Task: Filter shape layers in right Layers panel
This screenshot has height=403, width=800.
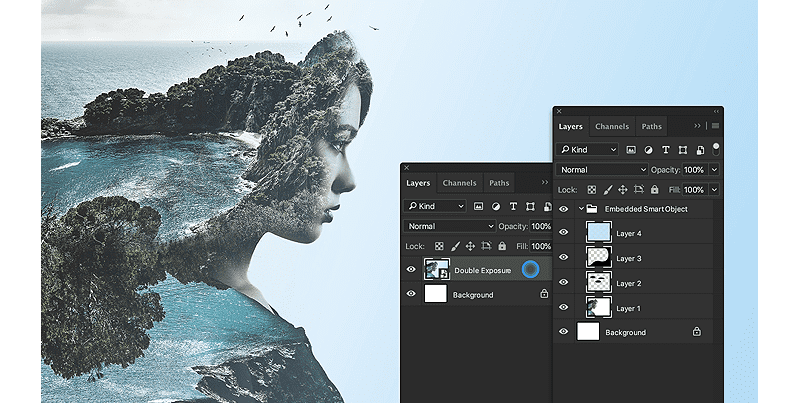Action: coord(683,149)
